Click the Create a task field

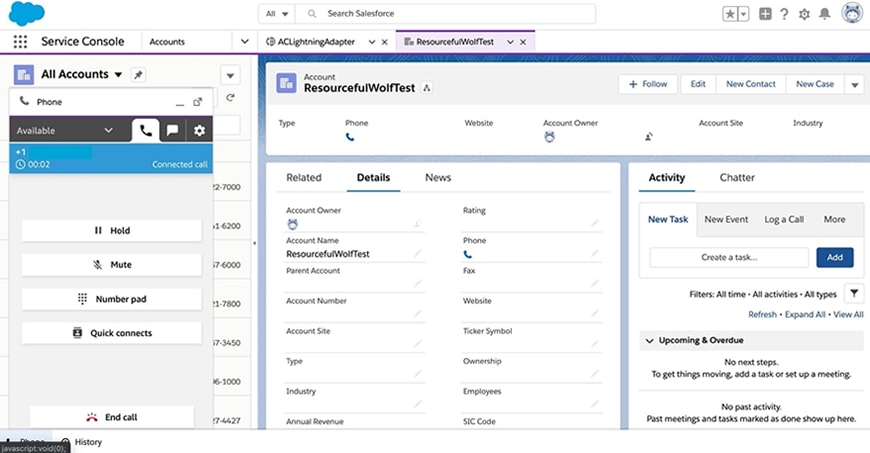tap(729, 257)
